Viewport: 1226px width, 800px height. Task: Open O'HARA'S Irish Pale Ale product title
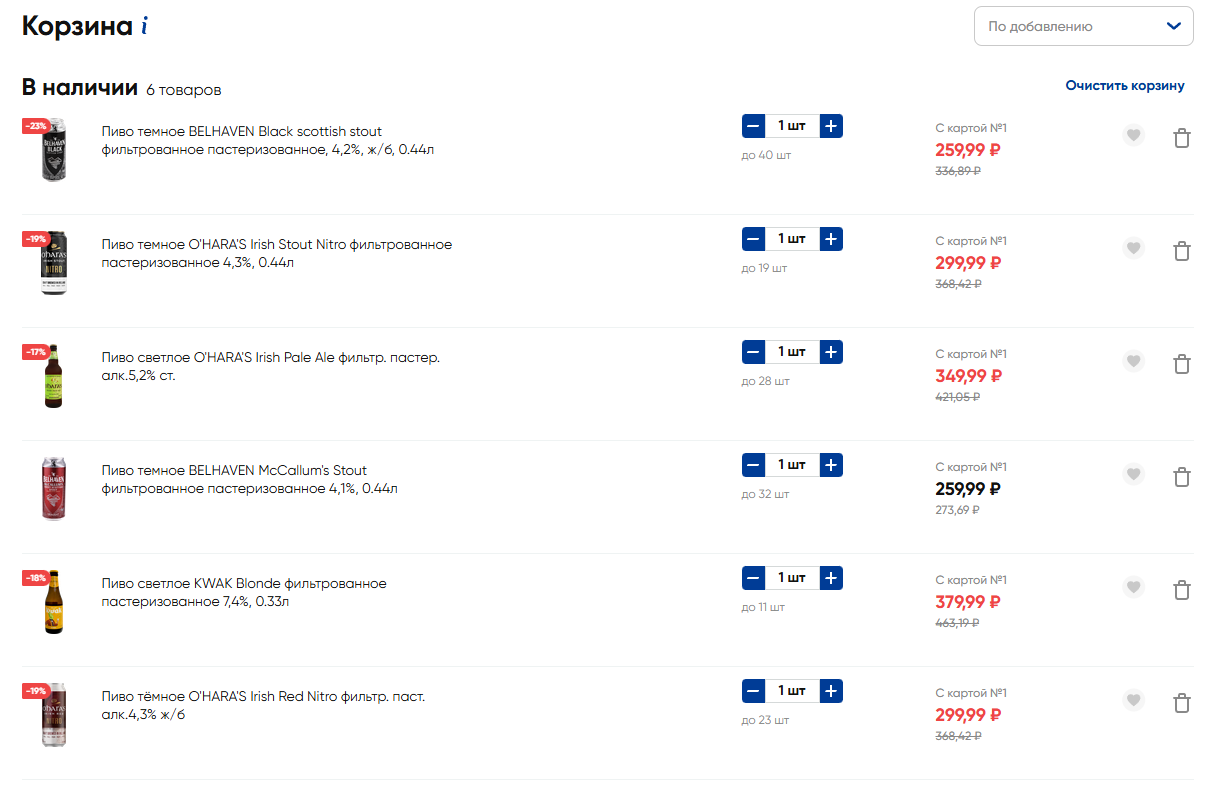tap(271, 367)
